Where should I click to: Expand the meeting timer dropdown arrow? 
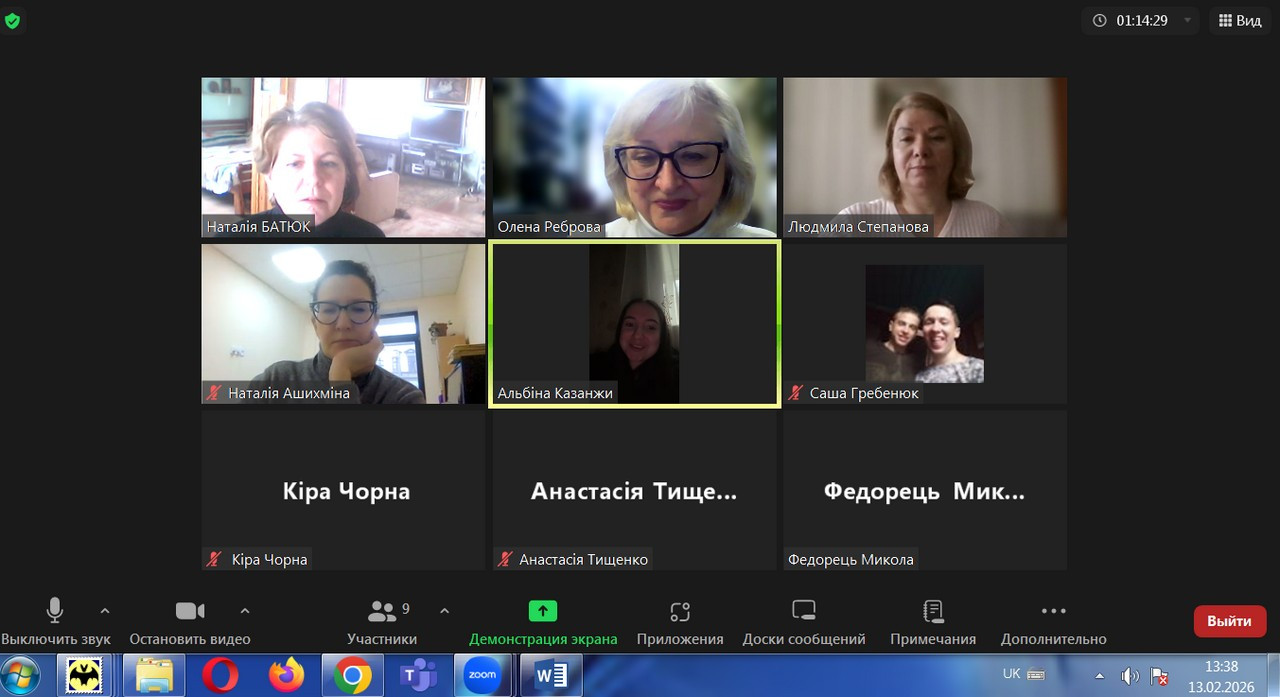(x=1188, y=20)
